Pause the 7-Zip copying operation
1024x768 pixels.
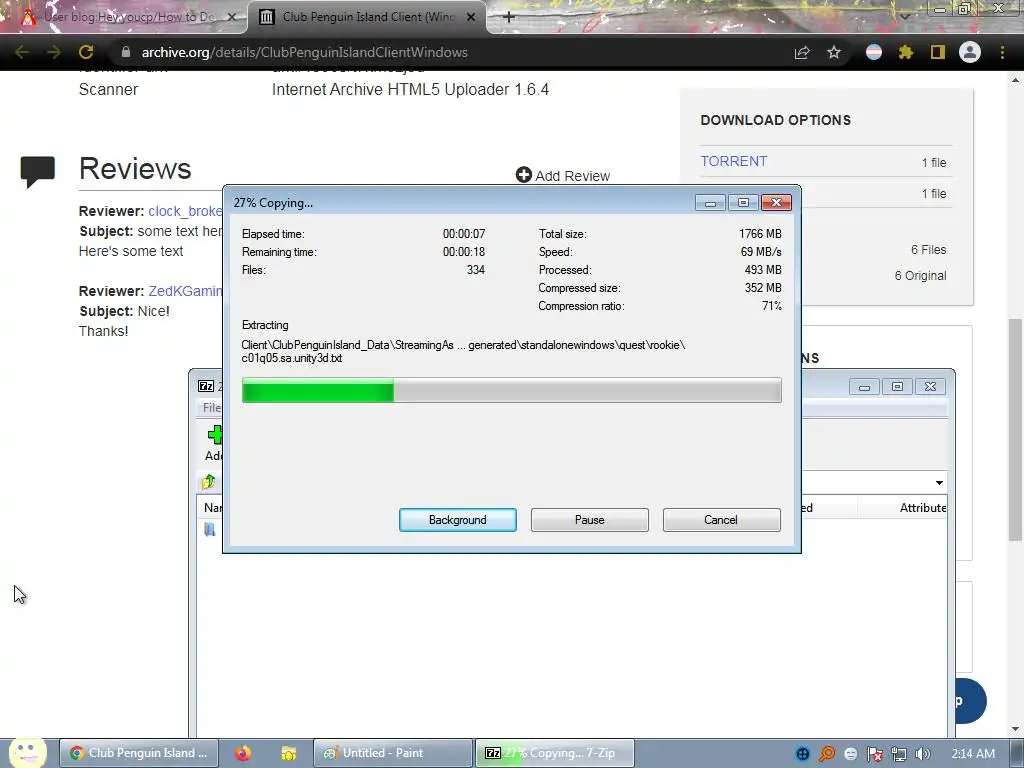[589, 520]
